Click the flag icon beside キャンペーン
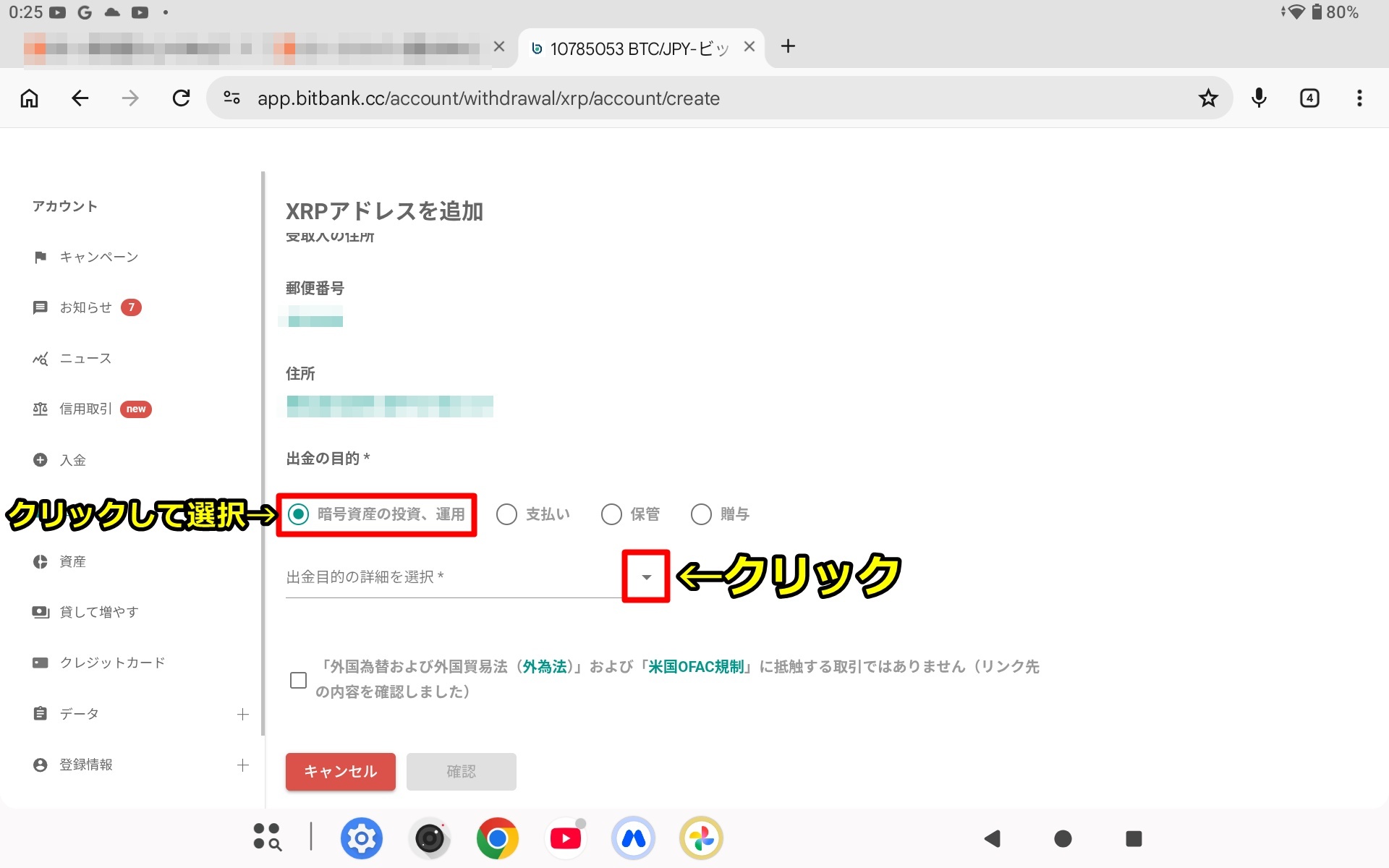 click(x=41, y=257)
